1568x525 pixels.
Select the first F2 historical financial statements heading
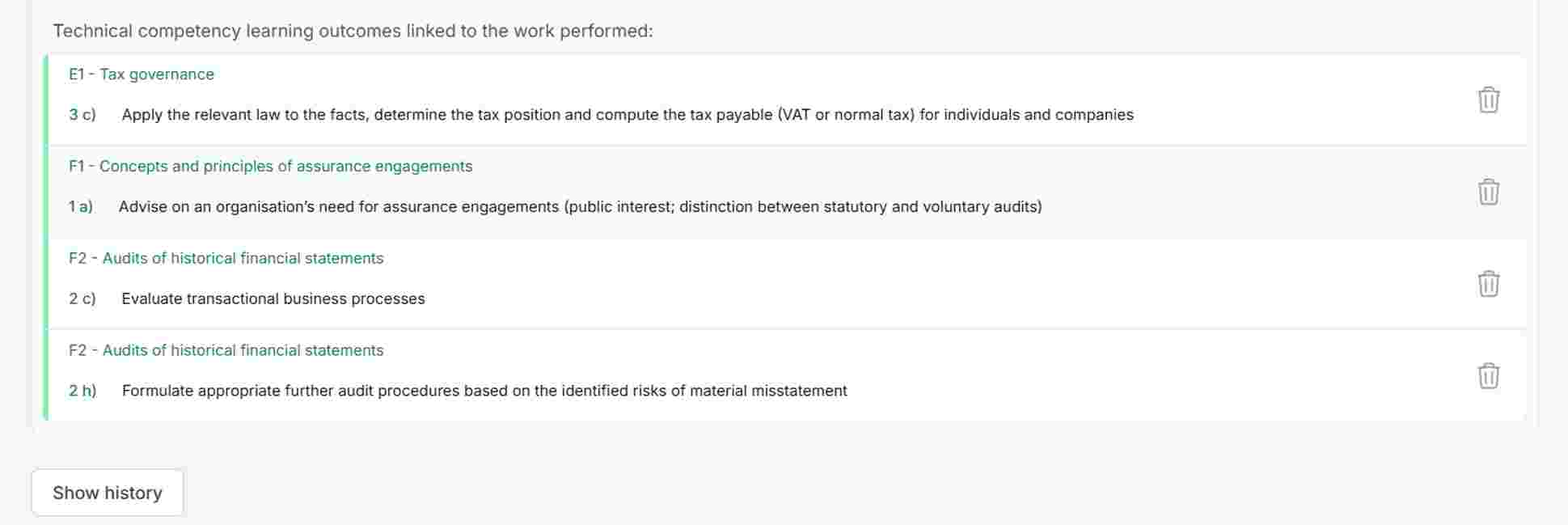226,258
